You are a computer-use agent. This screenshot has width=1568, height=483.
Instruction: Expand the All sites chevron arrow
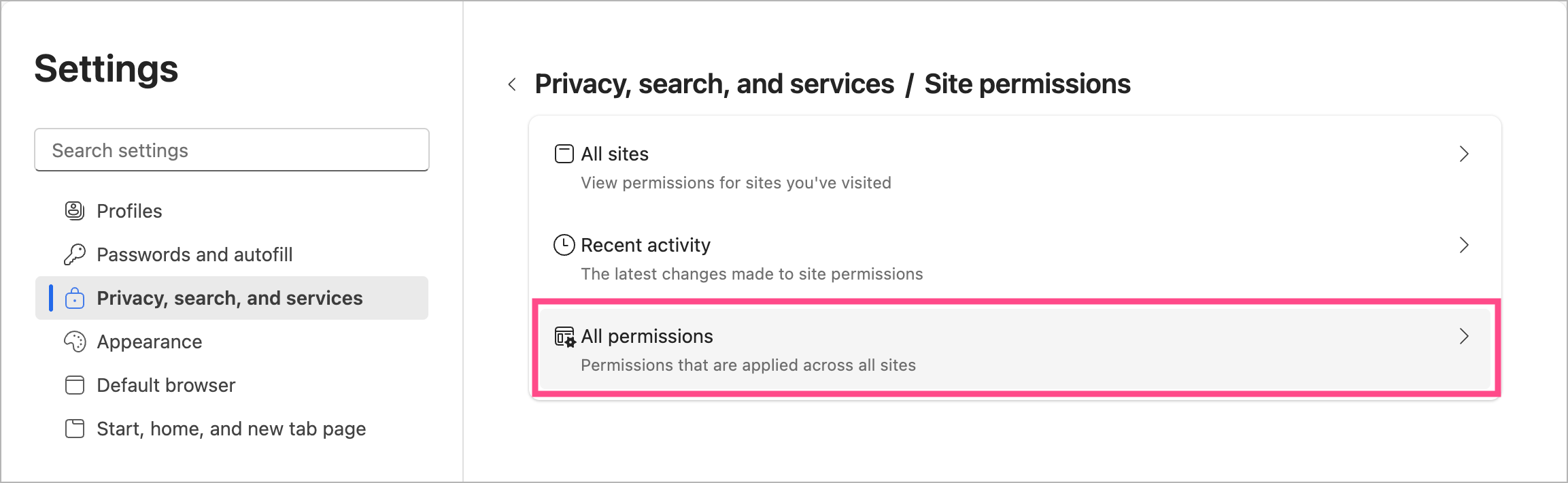(1464, 154)
